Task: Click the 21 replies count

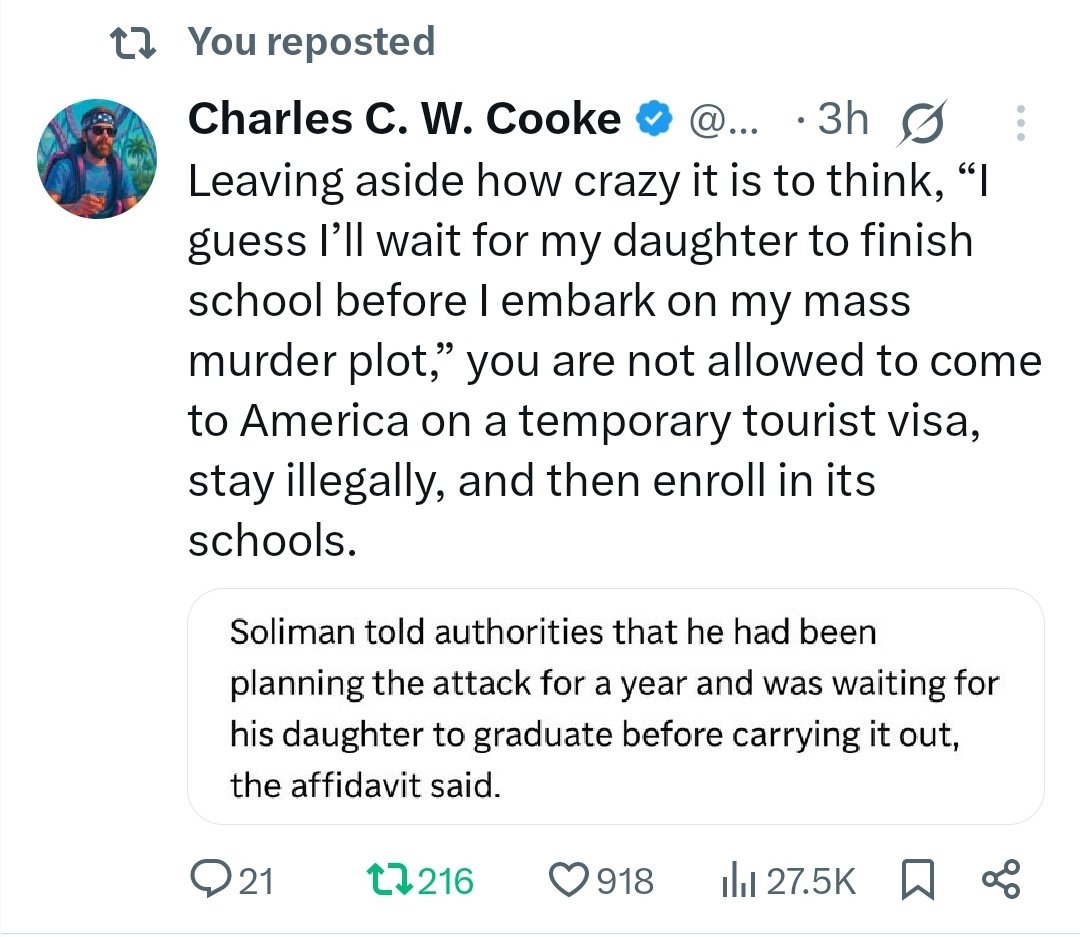Action: point(257,881)
